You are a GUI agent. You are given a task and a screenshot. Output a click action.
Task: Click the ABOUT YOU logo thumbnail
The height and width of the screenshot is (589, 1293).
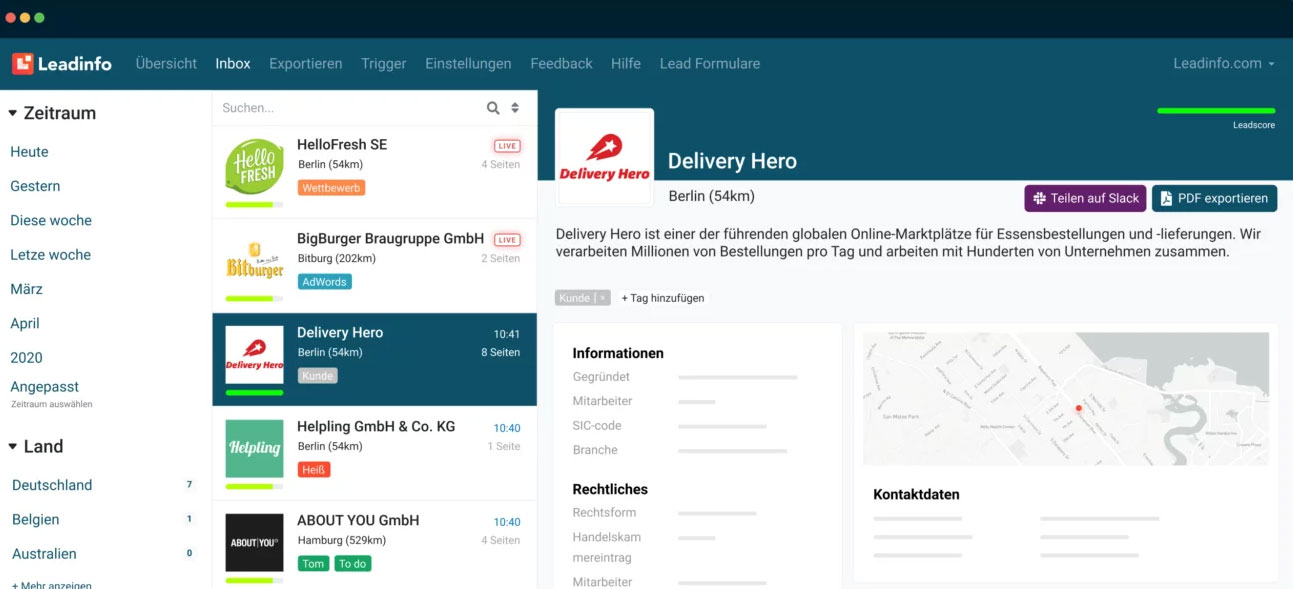tap(254, 542)
